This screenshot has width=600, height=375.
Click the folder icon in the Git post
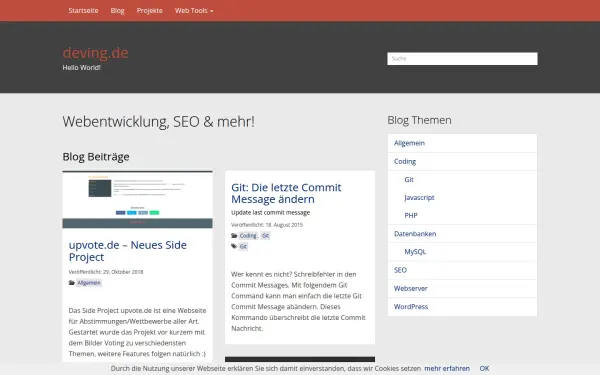pyautogui.click(x=234, y=236)
